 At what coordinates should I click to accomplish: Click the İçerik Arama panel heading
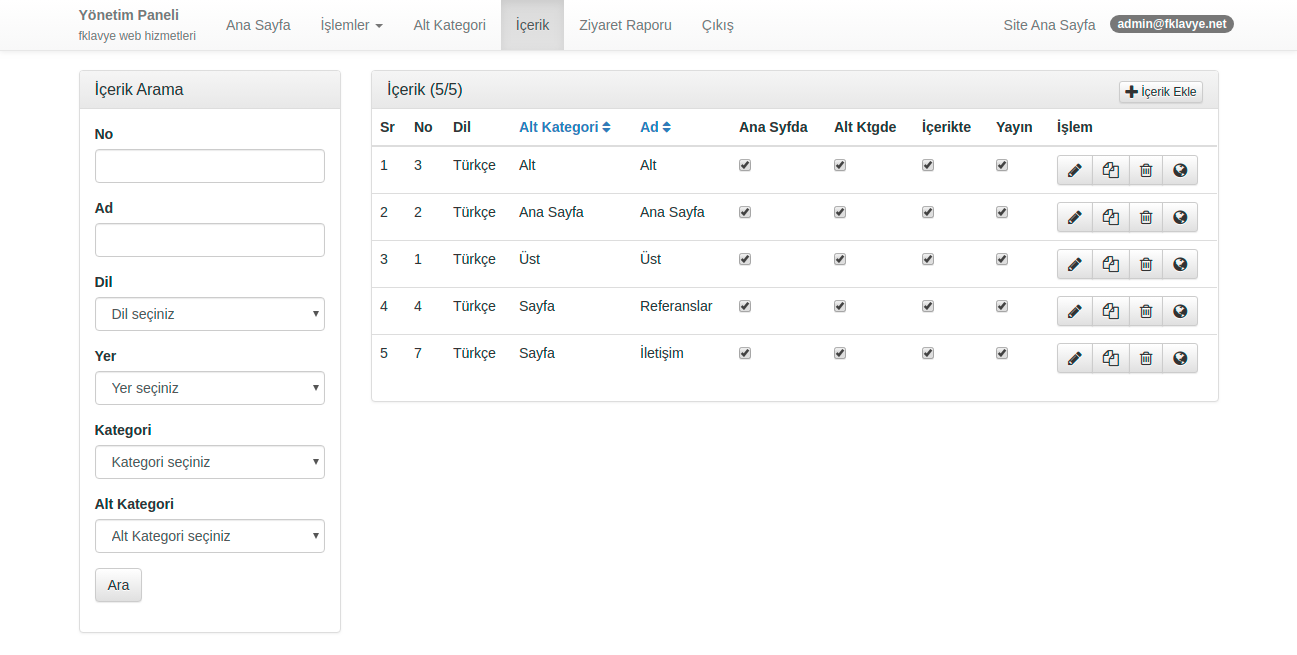point(210,89)
